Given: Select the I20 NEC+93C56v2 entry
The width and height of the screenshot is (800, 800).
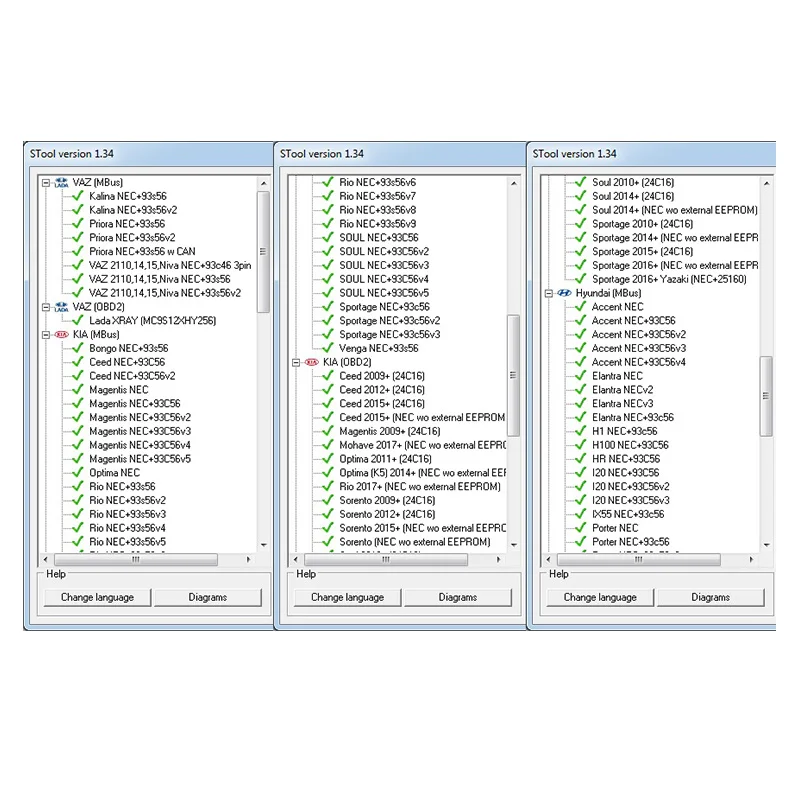Looking at the screenshot, I should (631, 487).
